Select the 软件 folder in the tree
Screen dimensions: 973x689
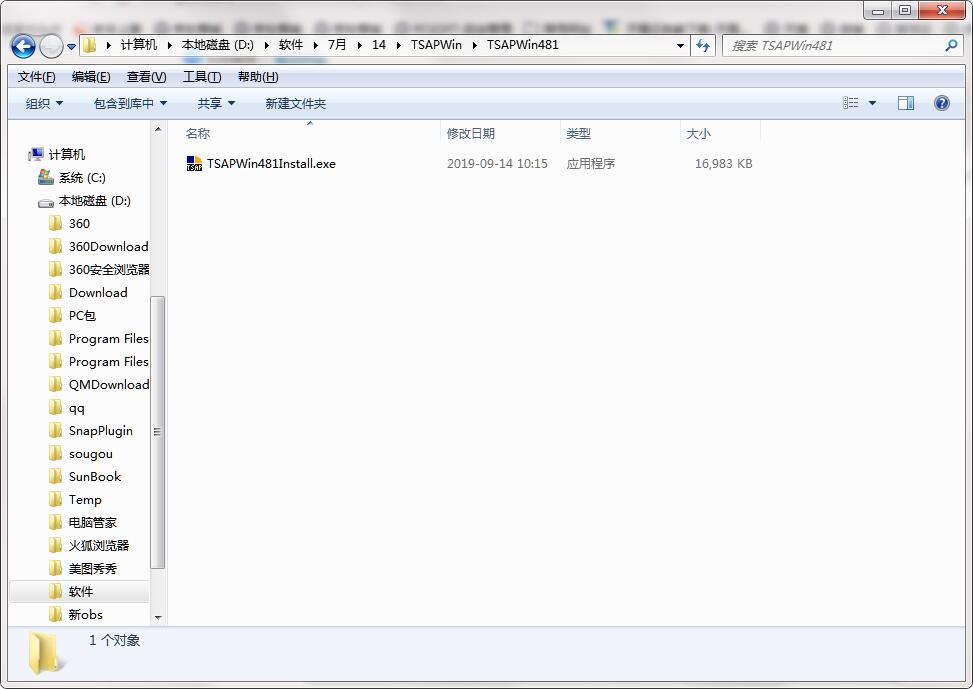[x=80, y=592]
